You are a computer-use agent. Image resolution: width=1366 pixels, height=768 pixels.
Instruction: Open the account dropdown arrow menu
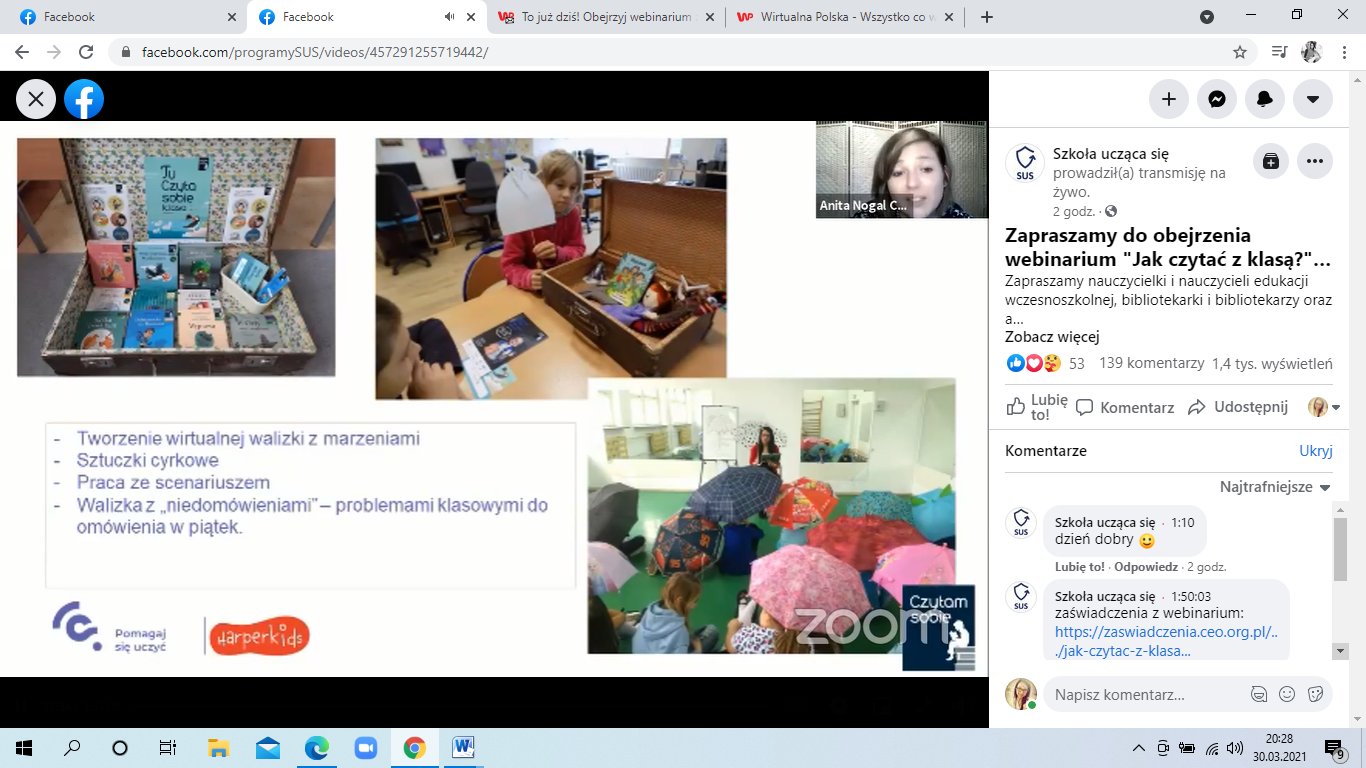(1313, 99)
